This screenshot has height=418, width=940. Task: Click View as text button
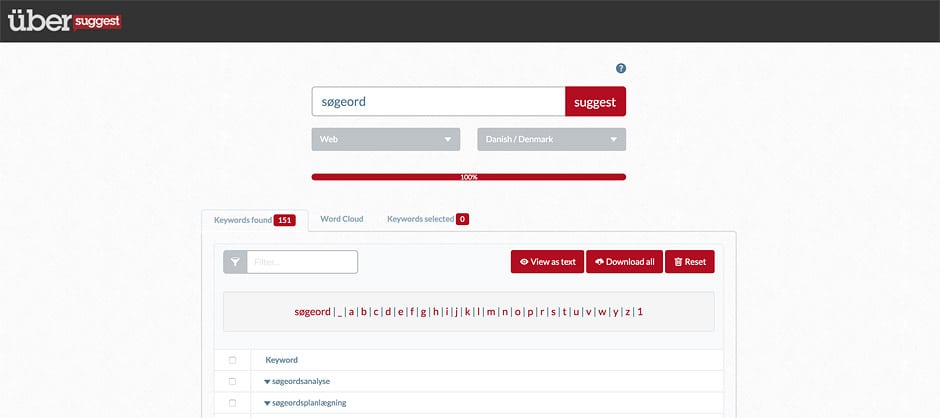click(x=547, y=262)
